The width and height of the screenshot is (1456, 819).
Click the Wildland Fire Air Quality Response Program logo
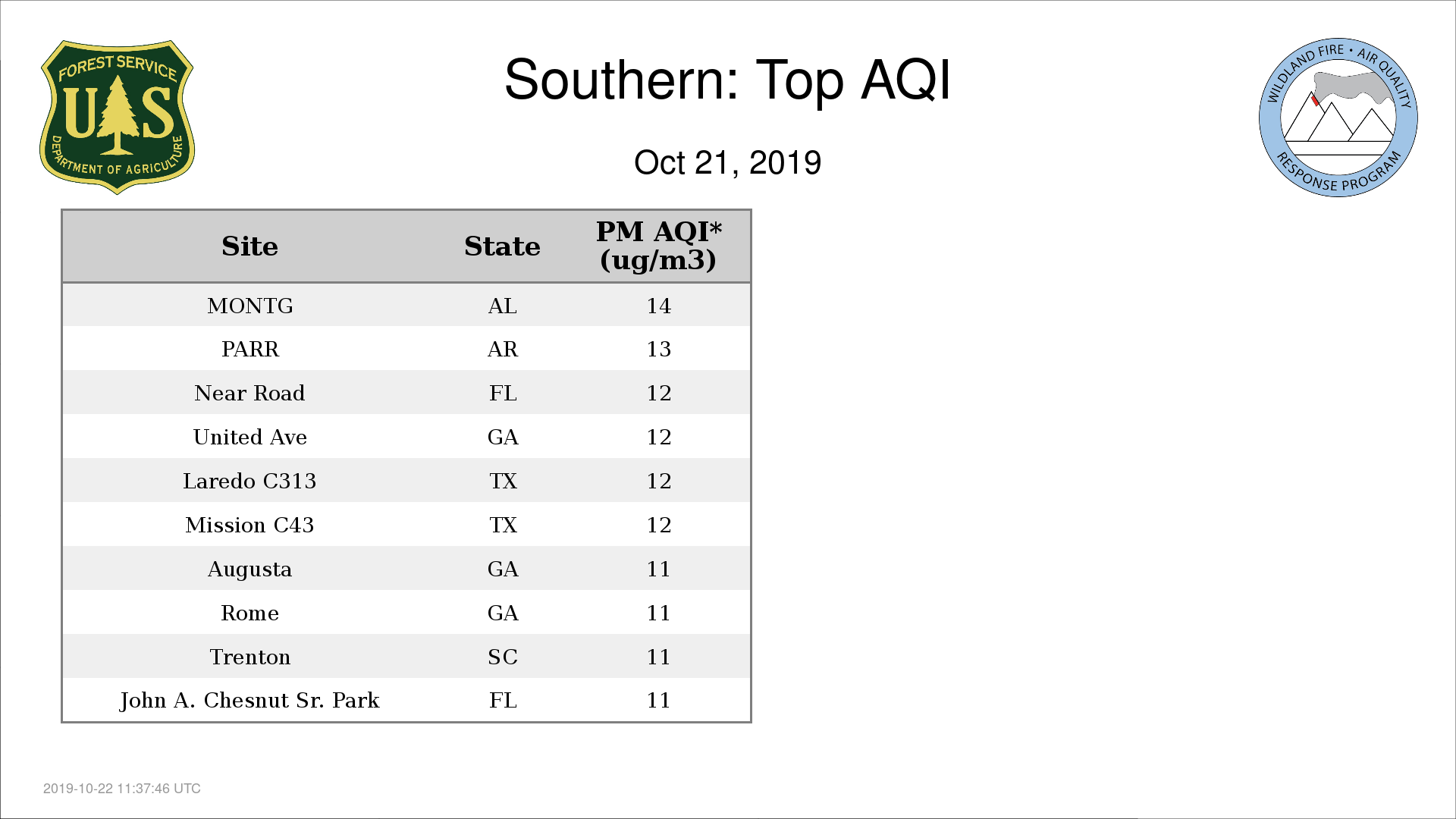1338,118
